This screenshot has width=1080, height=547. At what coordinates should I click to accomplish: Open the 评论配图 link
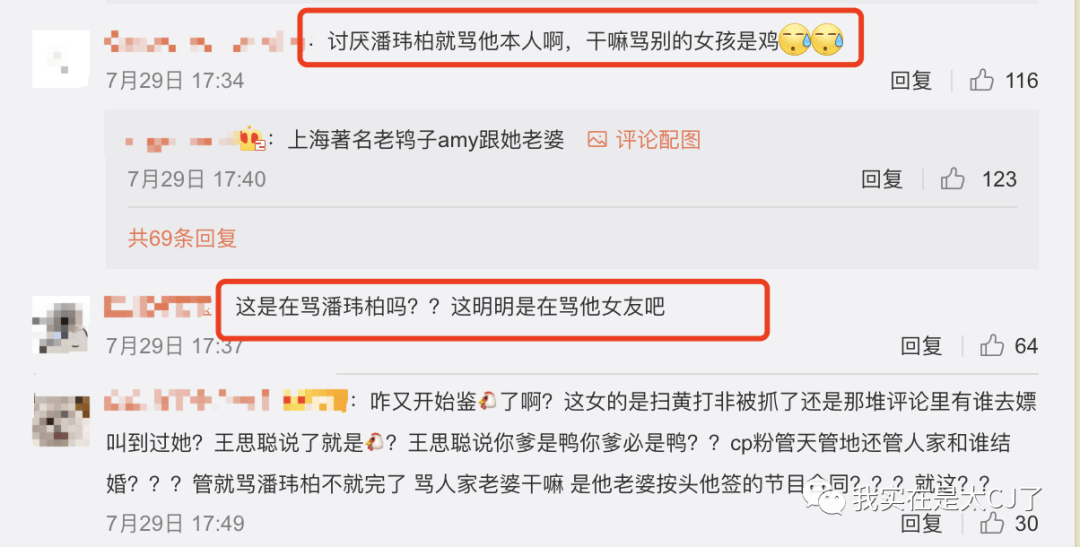658,140
